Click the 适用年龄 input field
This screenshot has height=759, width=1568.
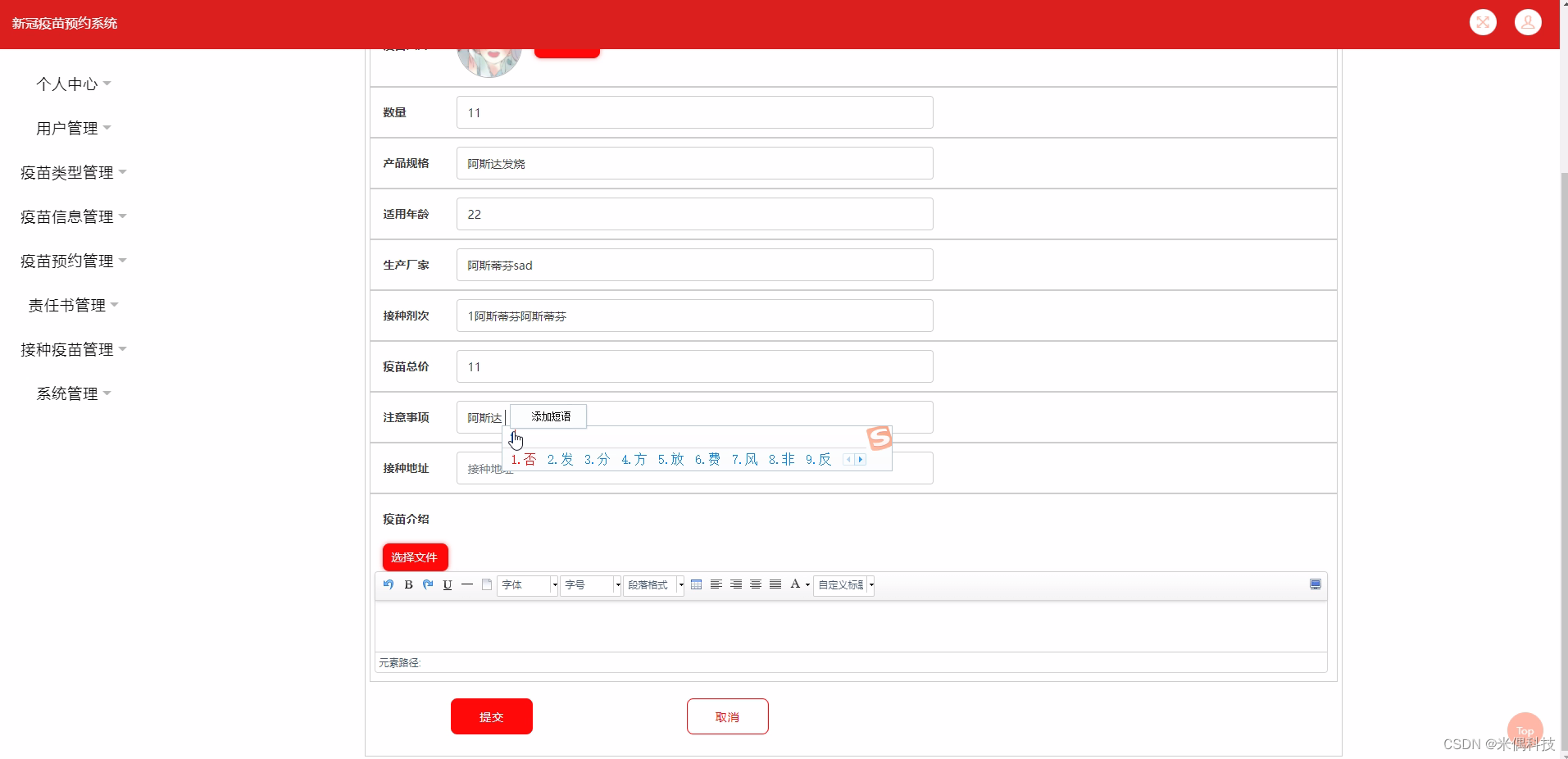(695, 214)
